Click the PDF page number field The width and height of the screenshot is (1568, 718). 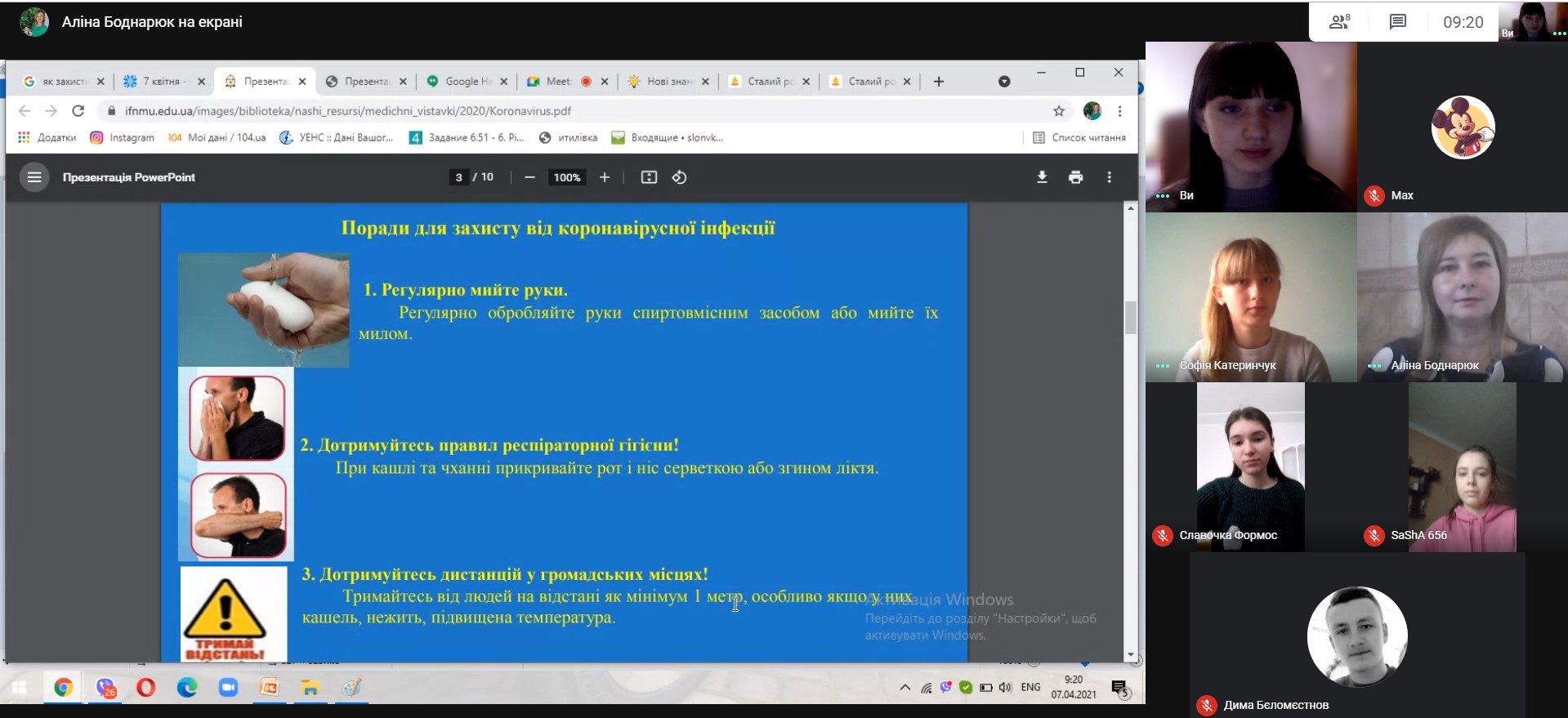click(x=459, y=177)
